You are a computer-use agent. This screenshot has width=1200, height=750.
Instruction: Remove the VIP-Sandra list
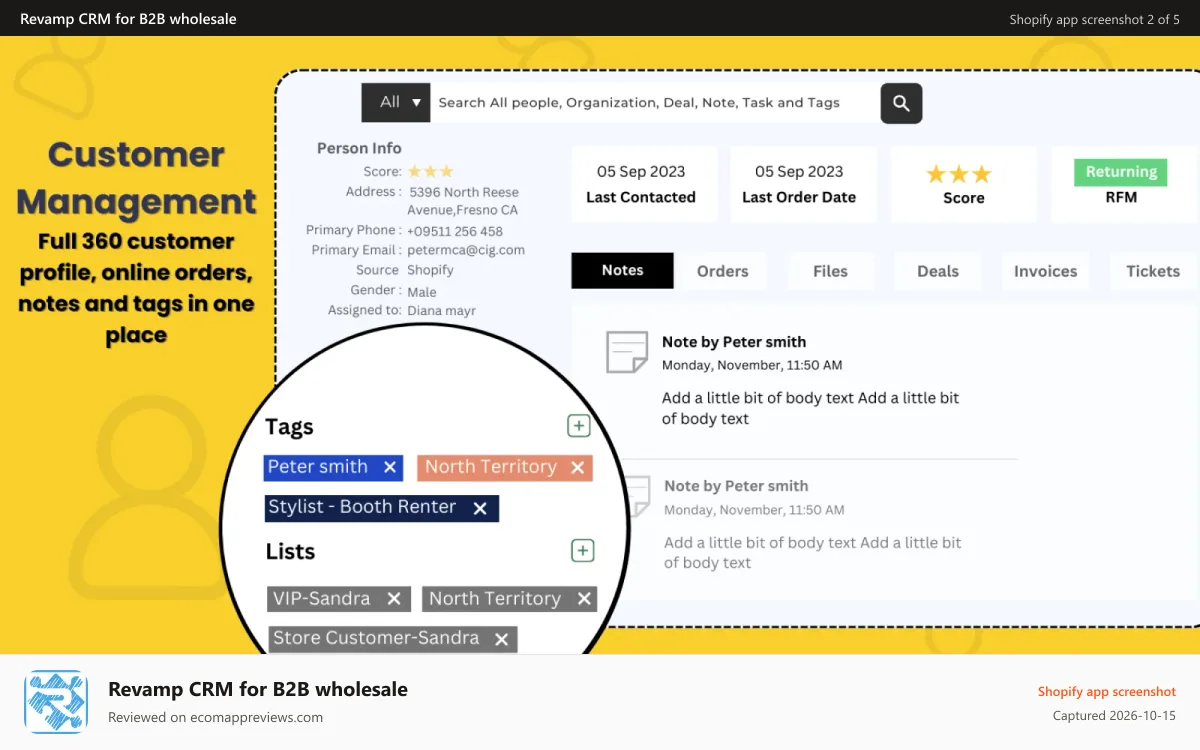click(394, 599)
